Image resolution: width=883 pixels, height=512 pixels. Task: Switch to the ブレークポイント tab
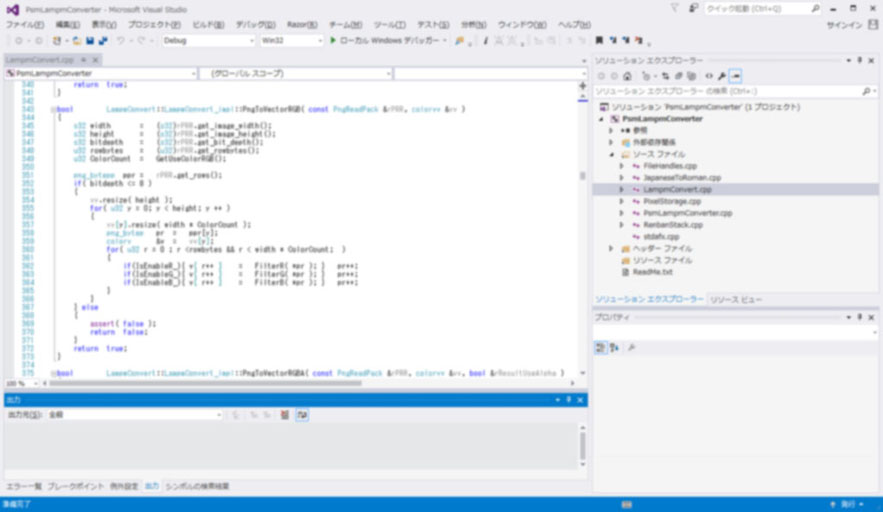tap(75, 486)
